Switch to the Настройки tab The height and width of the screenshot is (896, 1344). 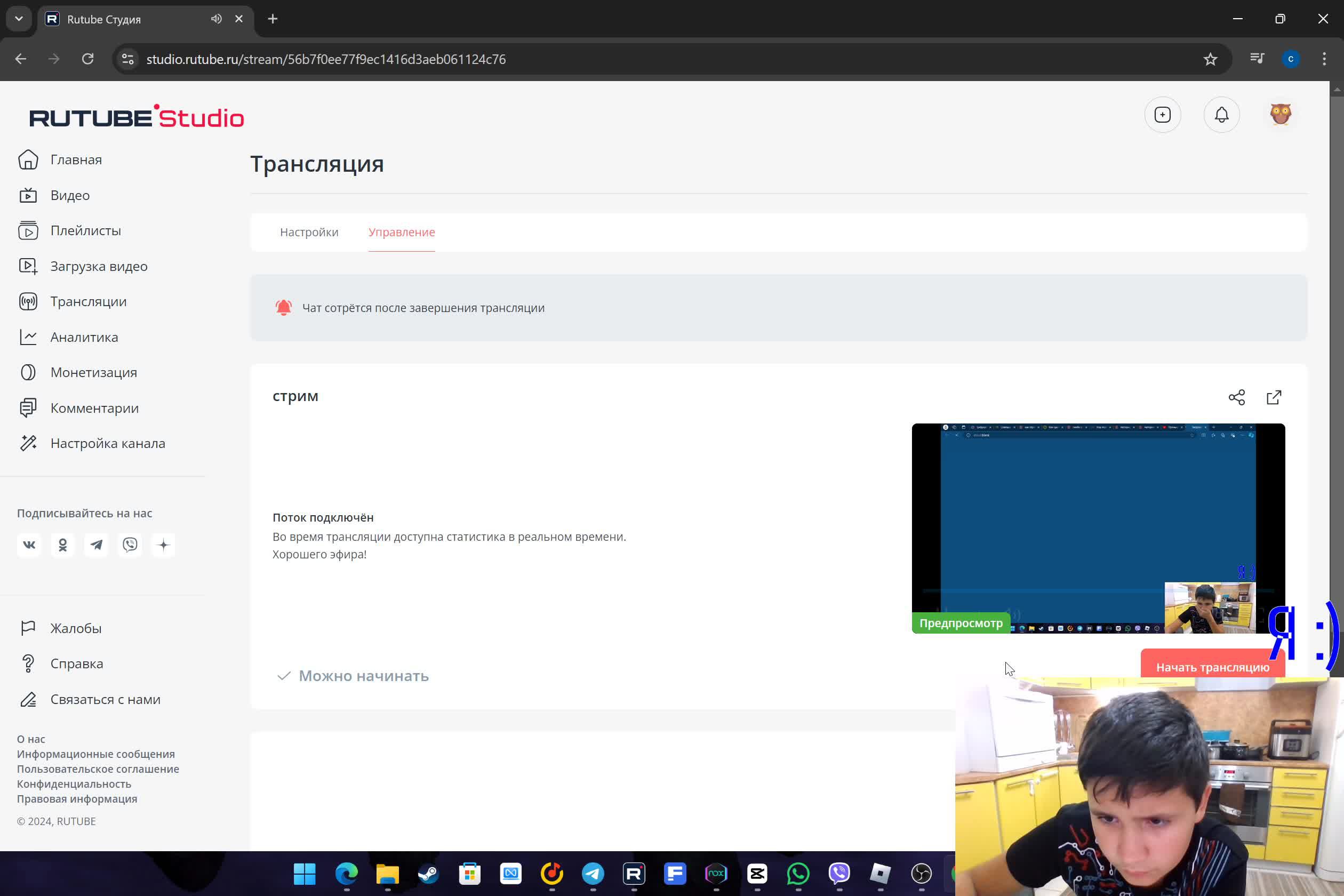point(309,233)
